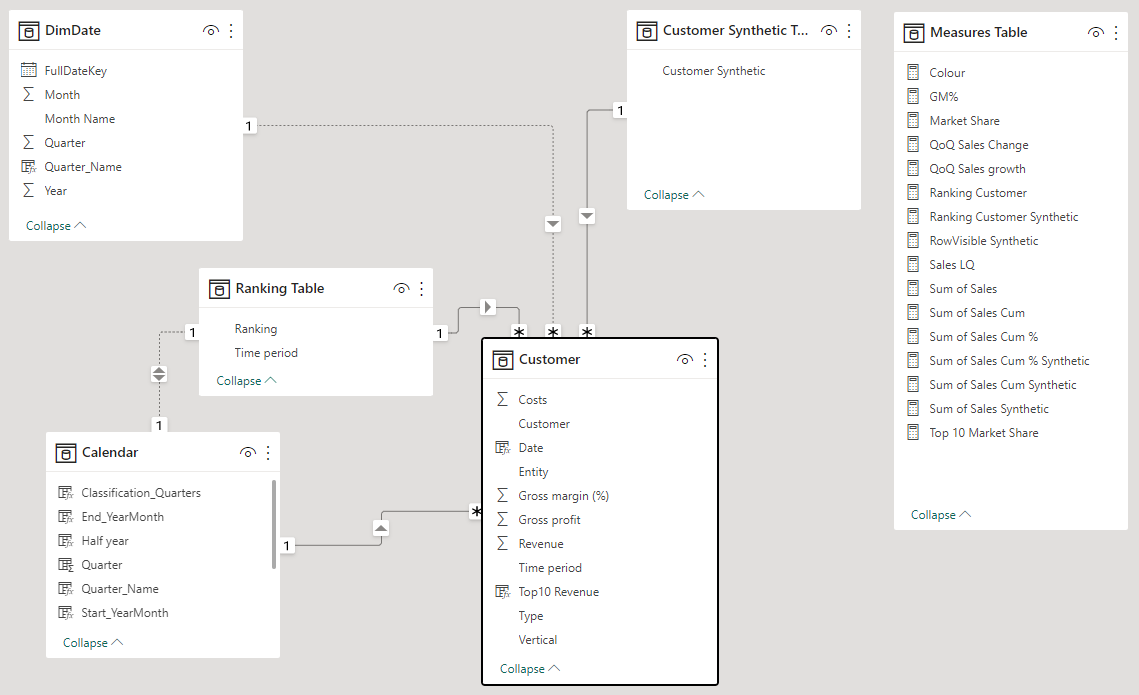1139x695 pixels.
Task: Click the Market Share measure calculator icon
Action: coord(913,120)
